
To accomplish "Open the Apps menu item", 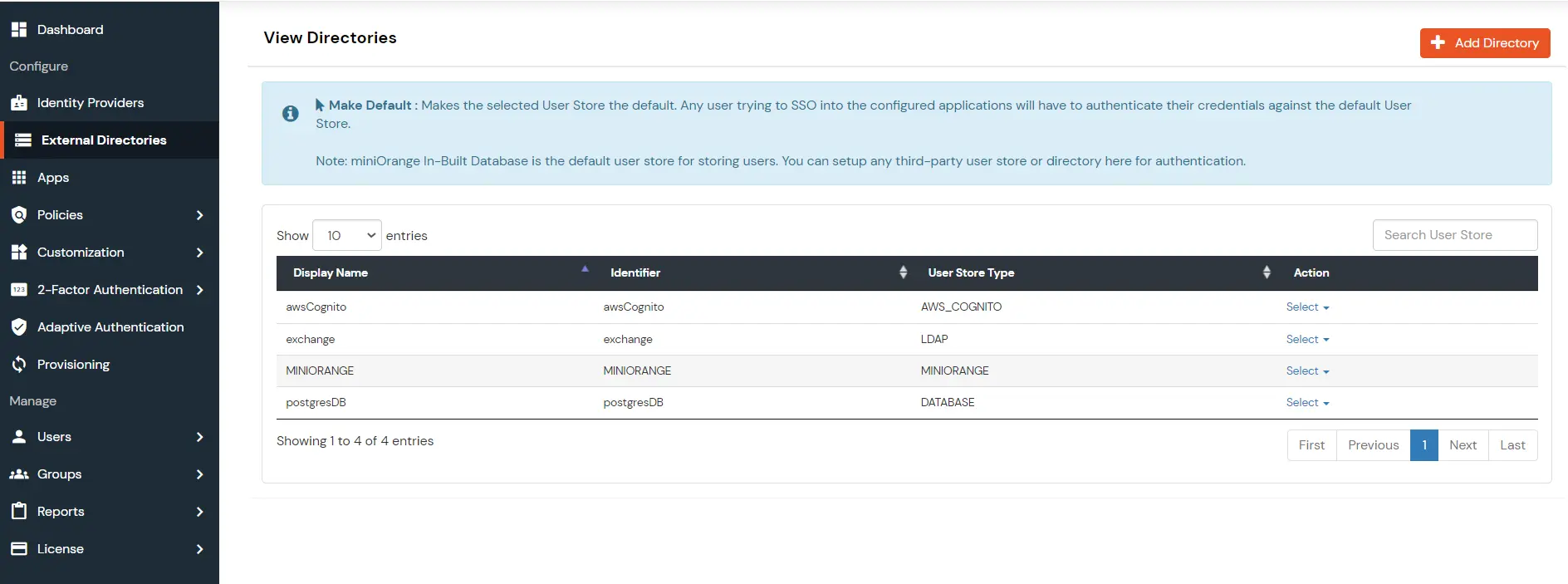I will coord(110,178).
